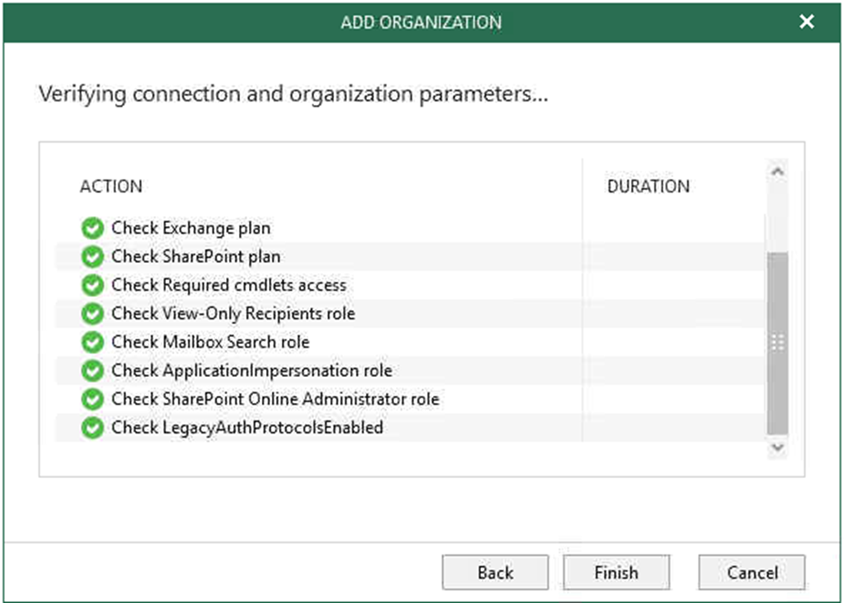Click success icon beside Required cmdlets access

click(x=93, y=285)
